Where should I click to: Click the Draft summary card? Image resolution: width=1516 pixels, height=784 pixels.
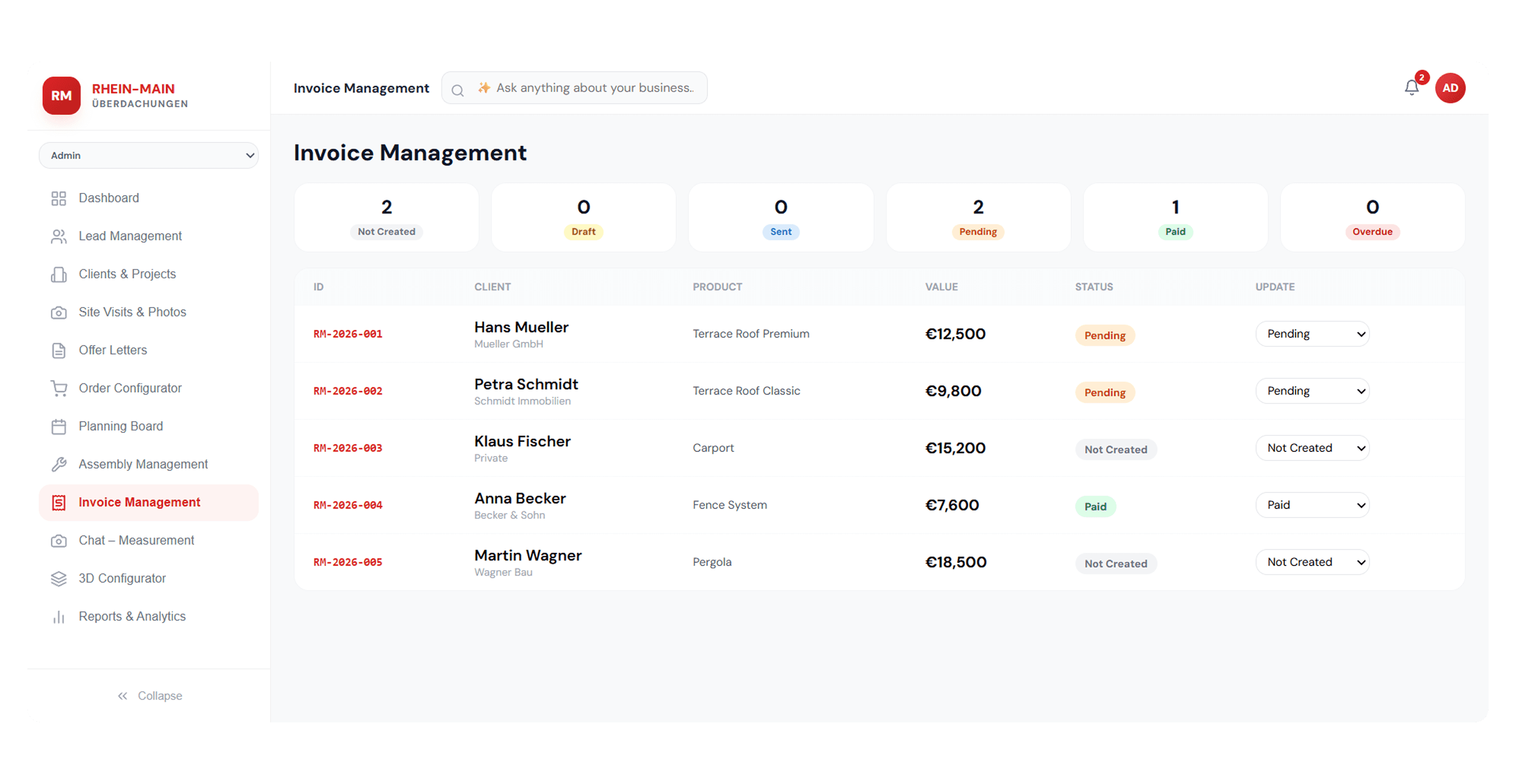click(x=583, y=217)
